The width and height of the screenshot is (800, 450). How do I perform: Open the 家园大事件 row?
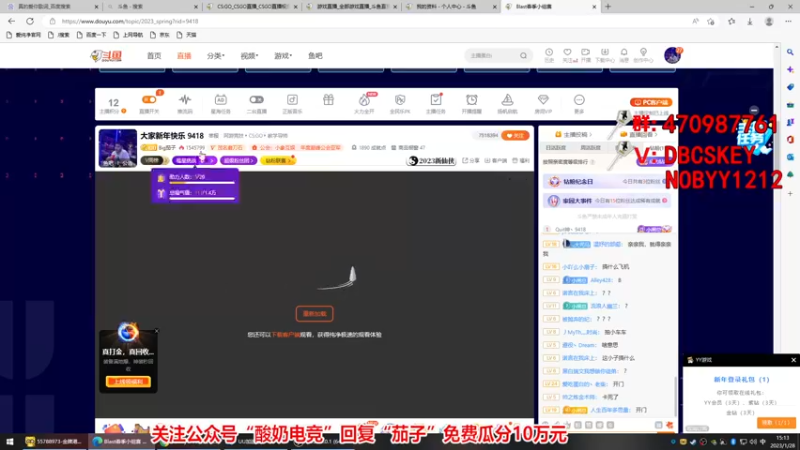pyautogui.click(x=606, y=201)
